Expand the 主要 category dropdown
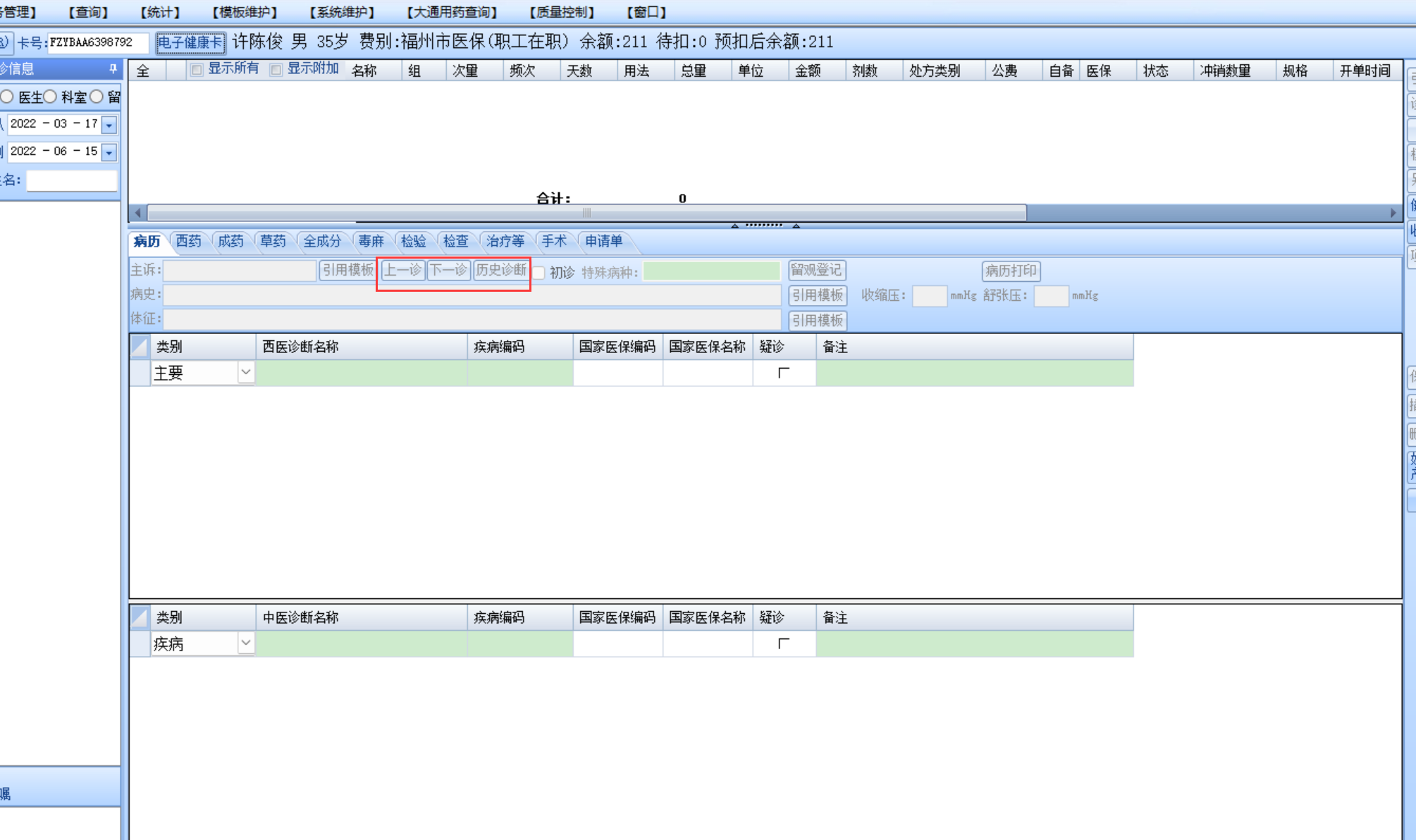 [x=245, y=372]
